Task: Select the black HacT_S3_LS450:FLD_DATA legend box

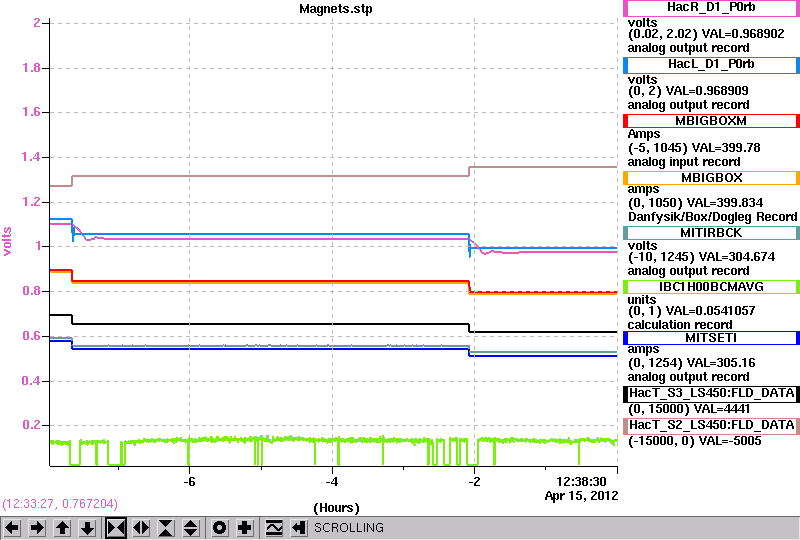Action: (x=711, y=394)
